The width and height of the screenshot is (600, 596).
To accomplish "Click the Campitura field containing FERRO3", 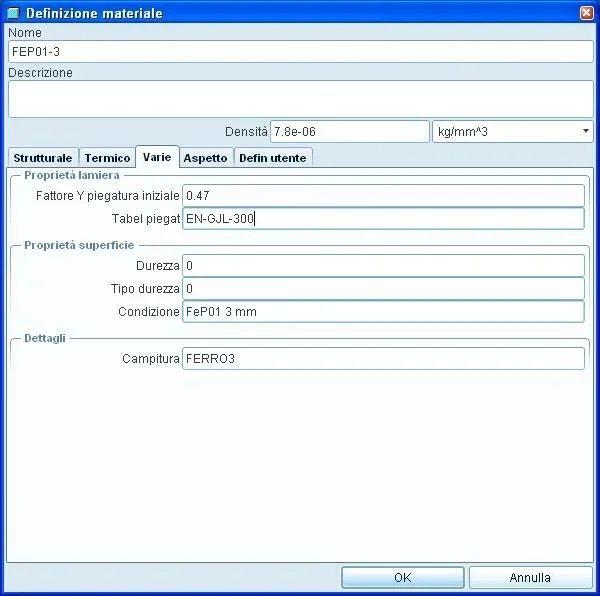I will click(x=383, y=358).
